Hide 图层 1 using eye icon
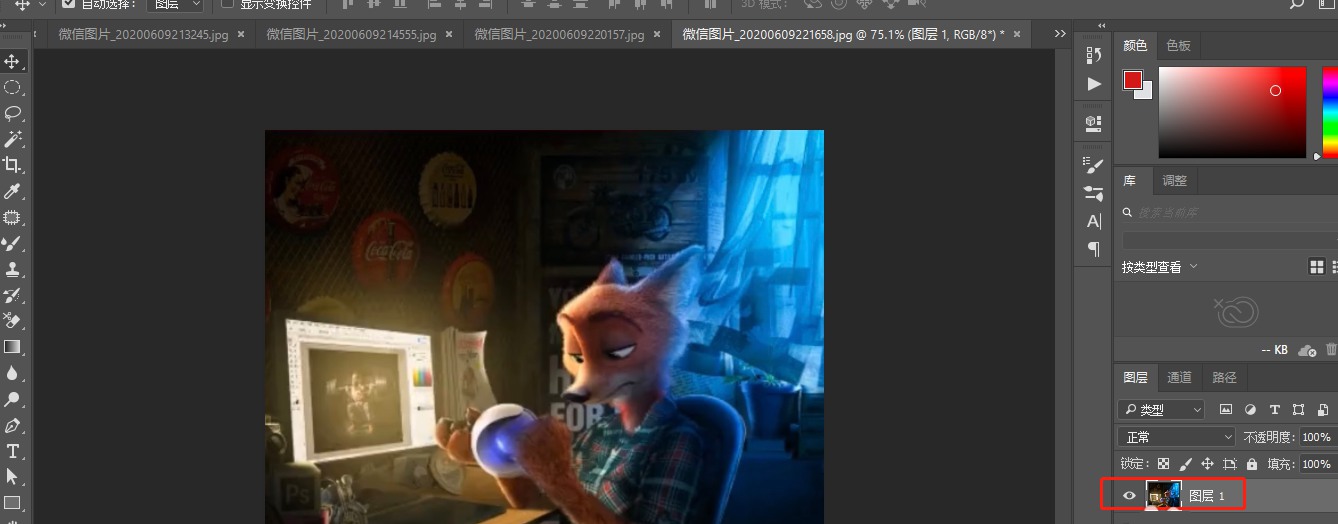The width and height of the screenshot is (1338, 524). click(1129, 495)
